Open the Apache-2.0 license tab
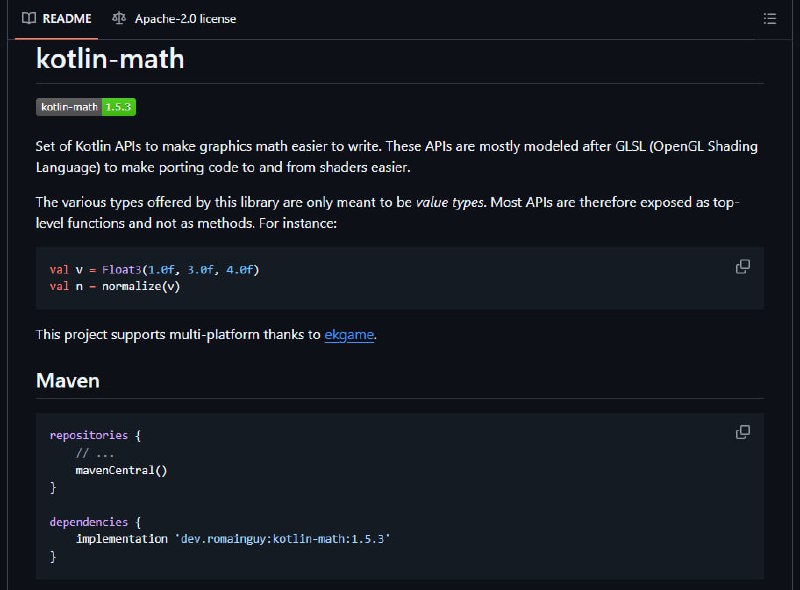This screenshot has height=590, width=800. pyautogui.click(x=174, y=19)
